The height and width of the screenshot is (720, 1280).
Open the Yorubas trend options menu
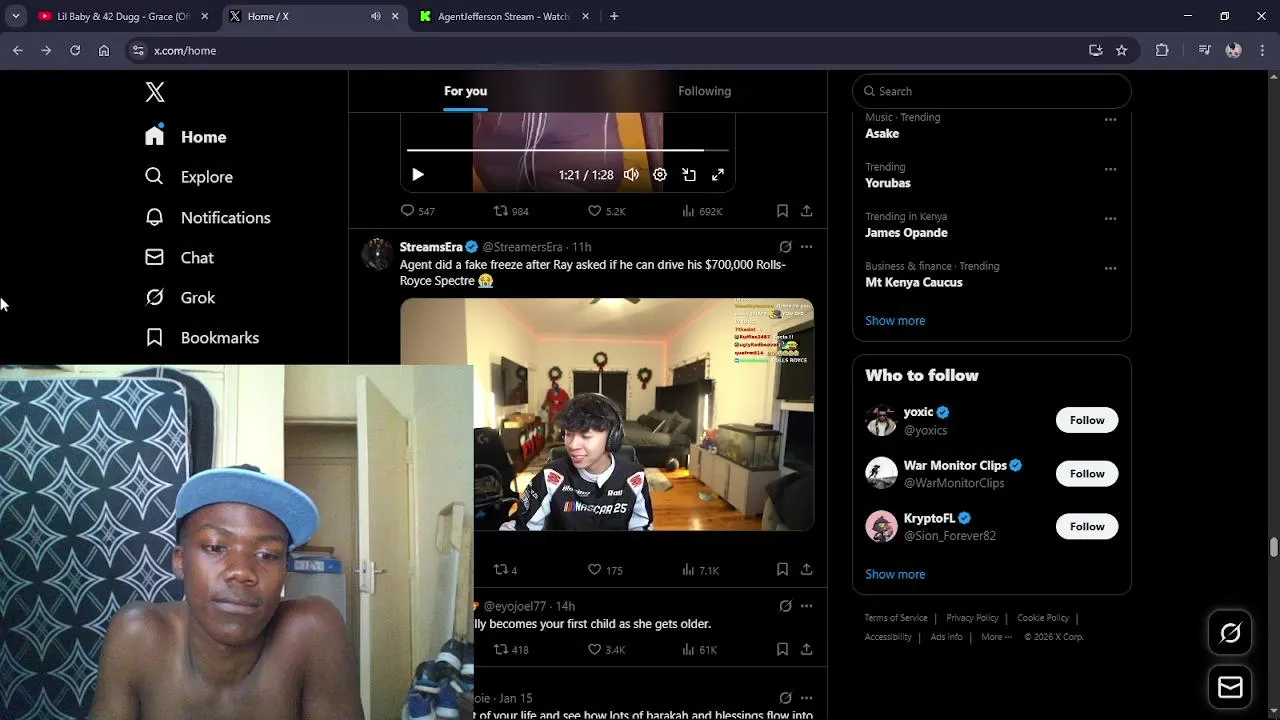coord(1110,169)
